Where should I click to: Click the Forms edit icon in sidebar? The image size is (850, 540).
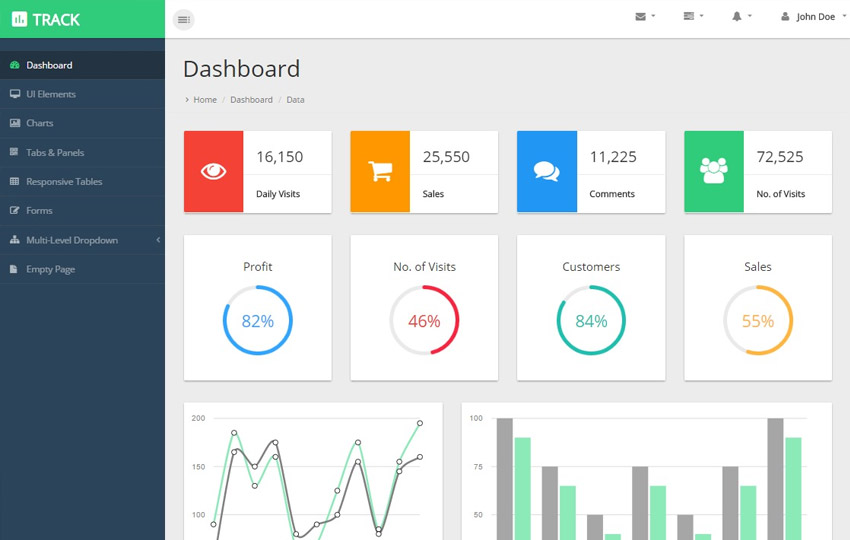tap(15, 210)
